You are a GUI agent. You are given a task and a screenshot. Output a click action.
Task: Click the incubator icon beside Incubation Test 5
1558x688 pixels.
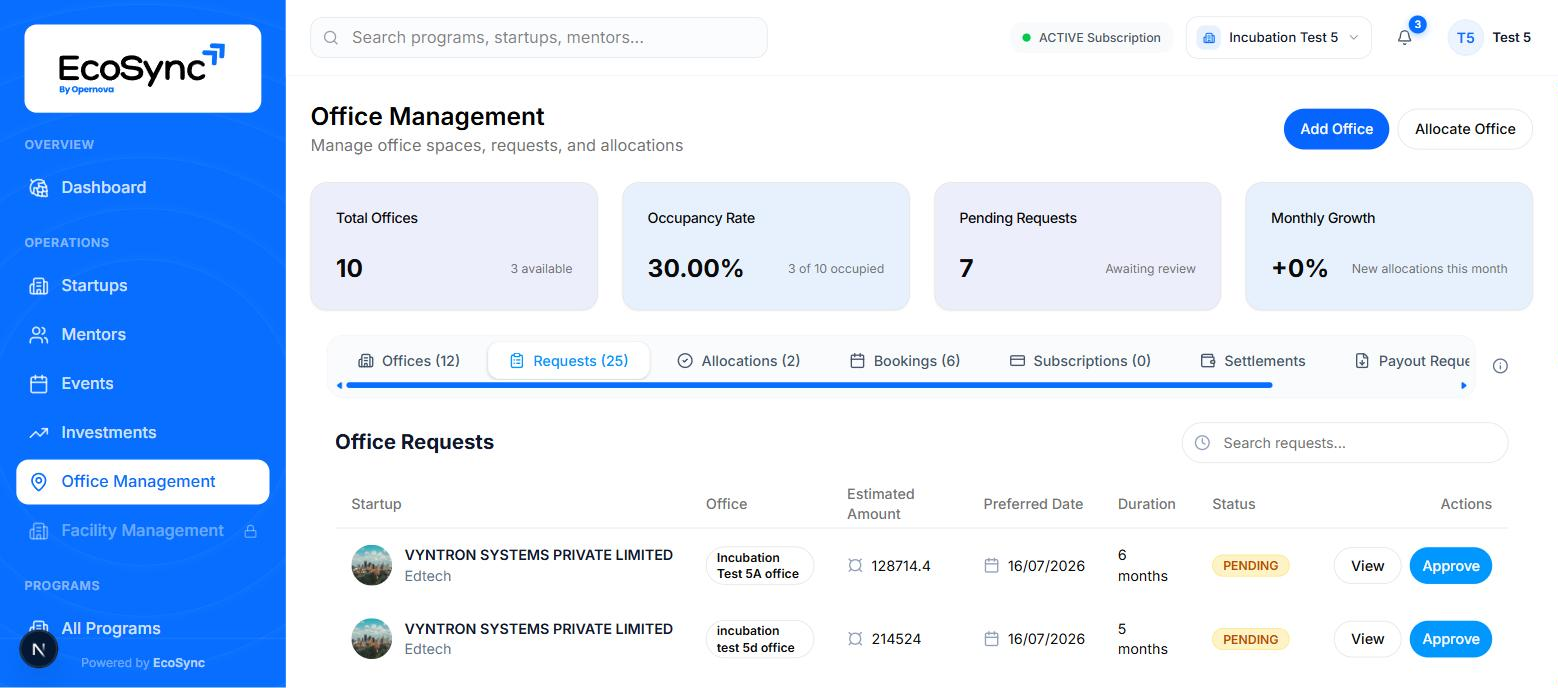[x=1209, y=37]
